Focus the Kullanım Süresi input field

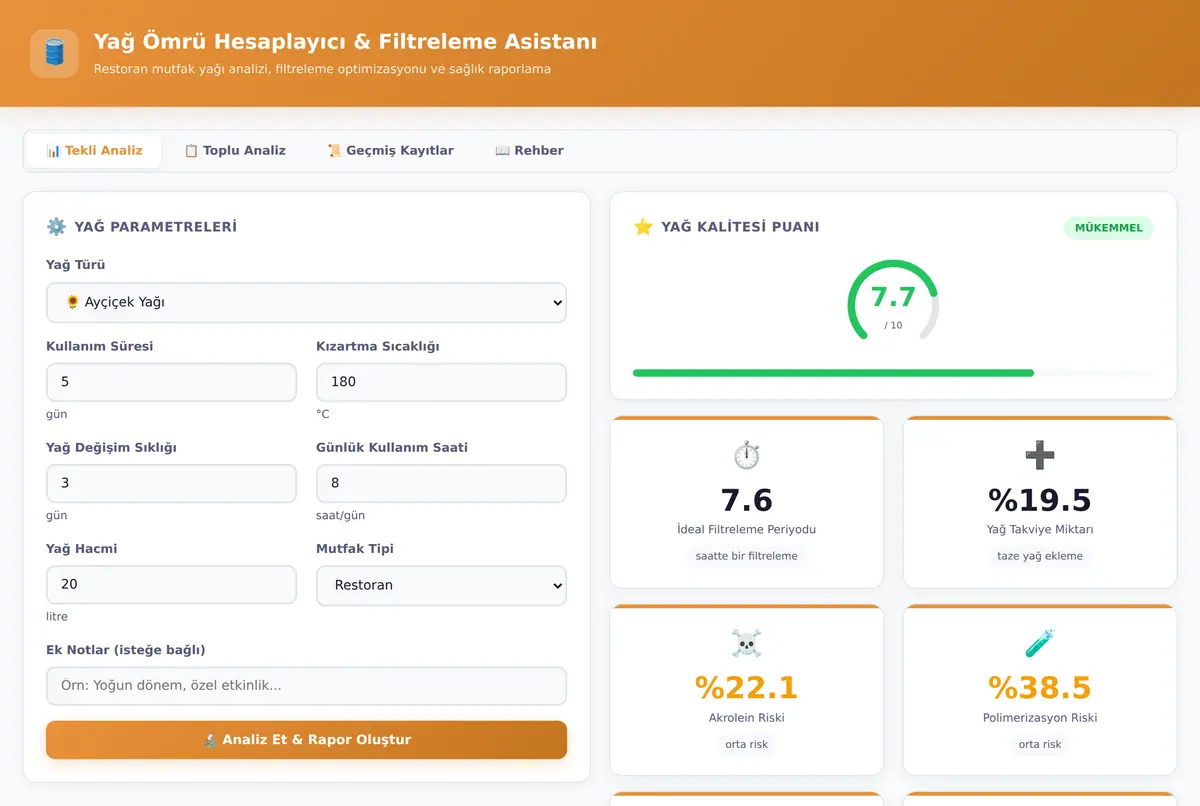point(171,382)
